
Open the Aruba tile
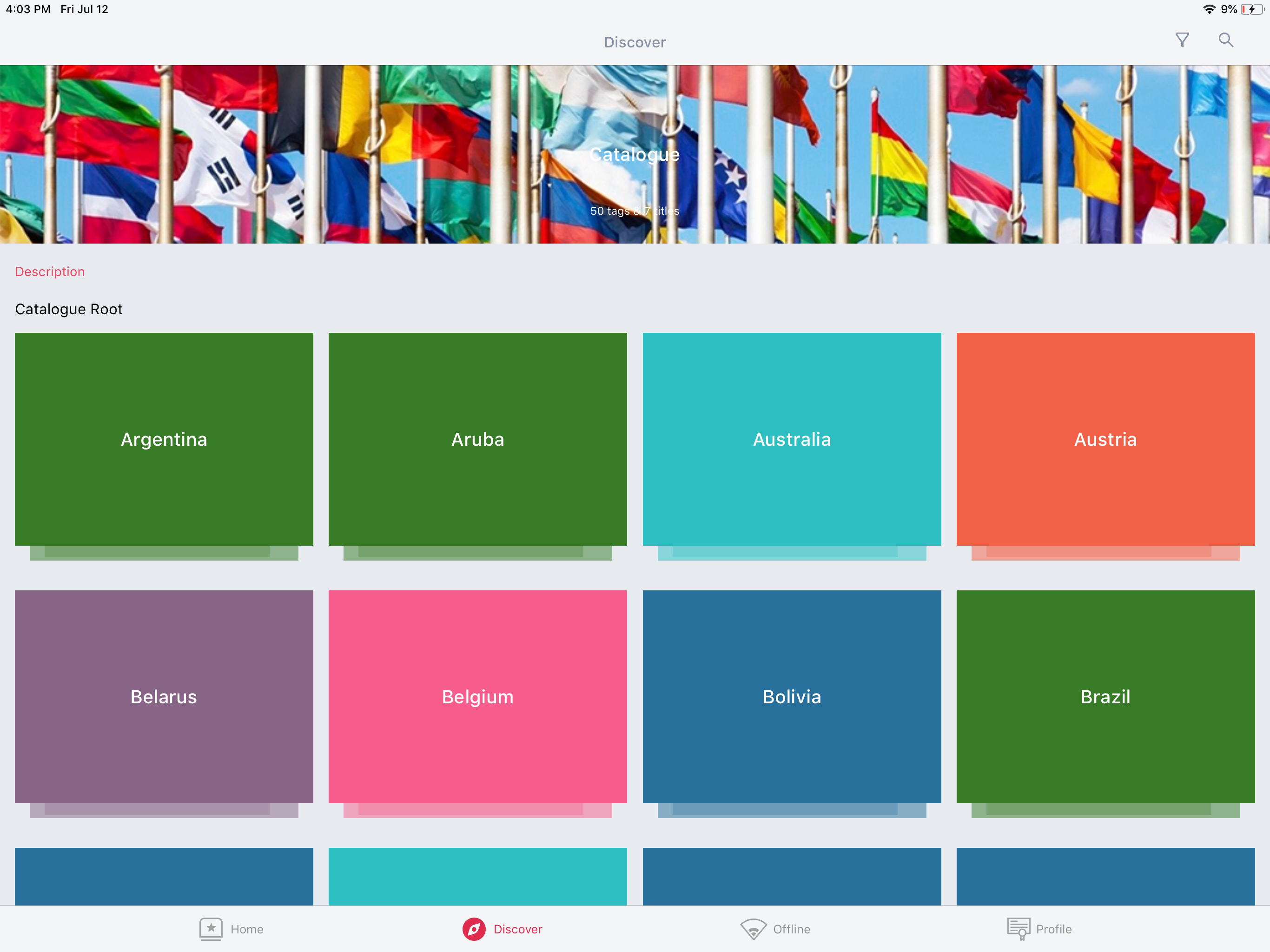click(x=478, y=439)
